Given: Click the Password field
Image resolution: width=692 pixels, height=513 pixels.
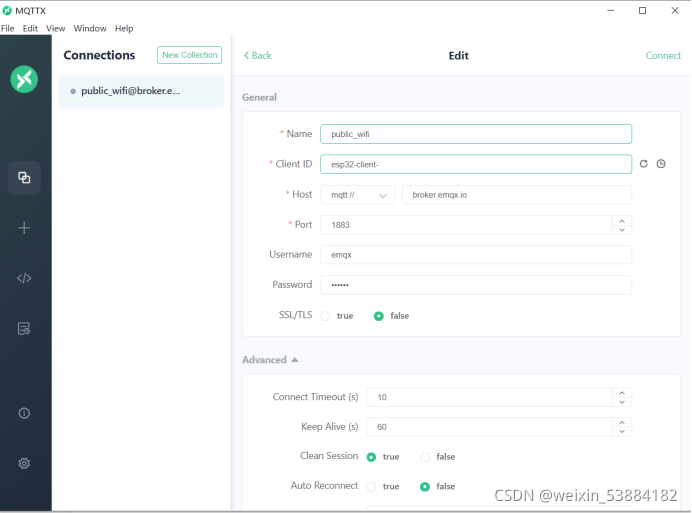Looking at the screenshot, I should [476, 285].
